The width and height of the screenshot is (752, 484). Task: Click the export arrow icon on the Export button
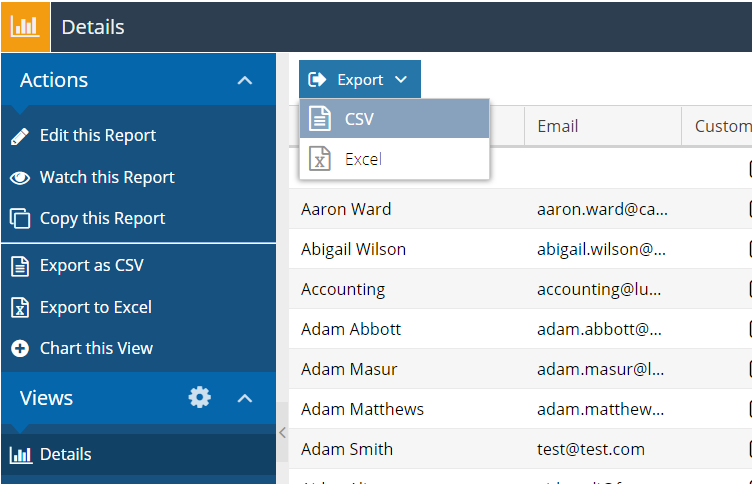point(317,80)
